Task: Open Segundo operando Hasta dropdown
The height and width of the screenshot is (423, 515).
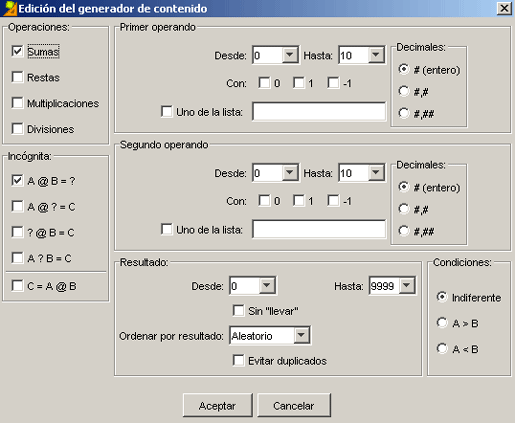Action: point(376,173)
